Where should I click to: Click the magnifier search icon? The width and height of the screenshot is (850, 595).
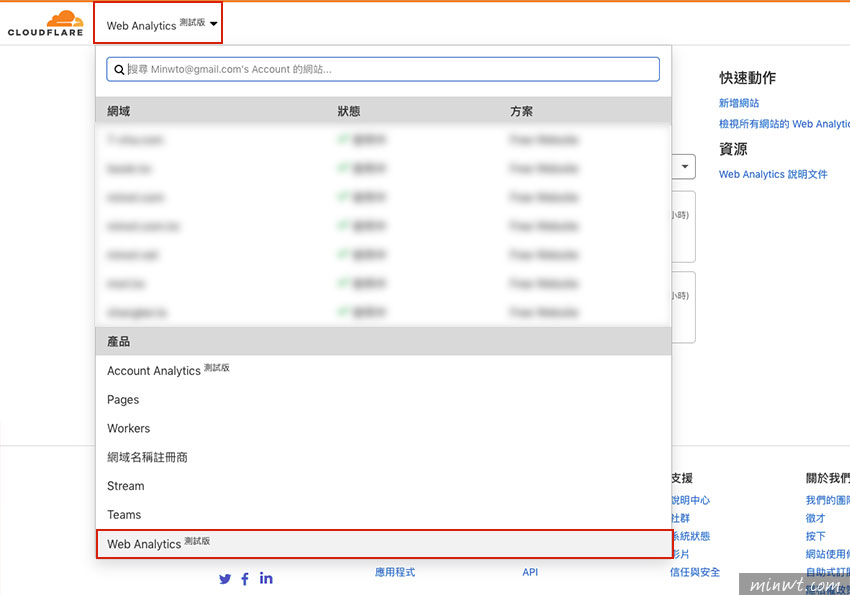point(119,69)
